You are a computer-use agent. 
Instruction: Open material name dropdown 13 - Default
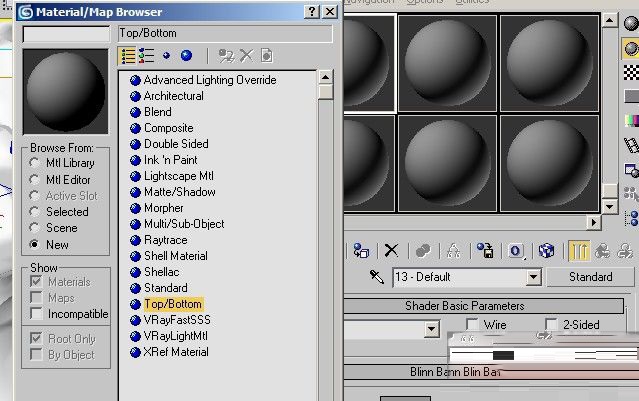pyautogui.click(x=533, y=277)
